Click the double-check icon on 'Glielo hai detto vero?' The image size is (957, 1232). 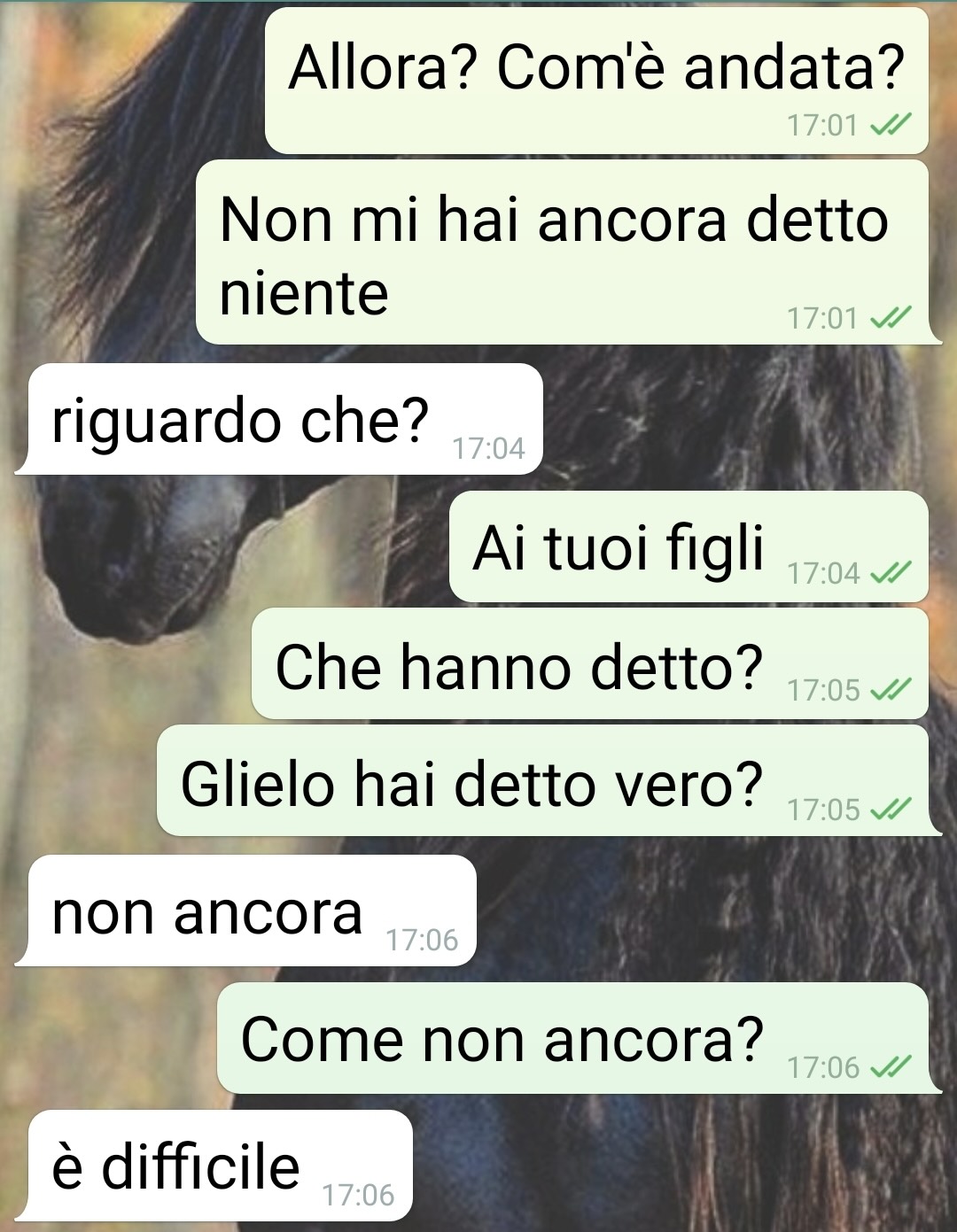coord(891,810)
